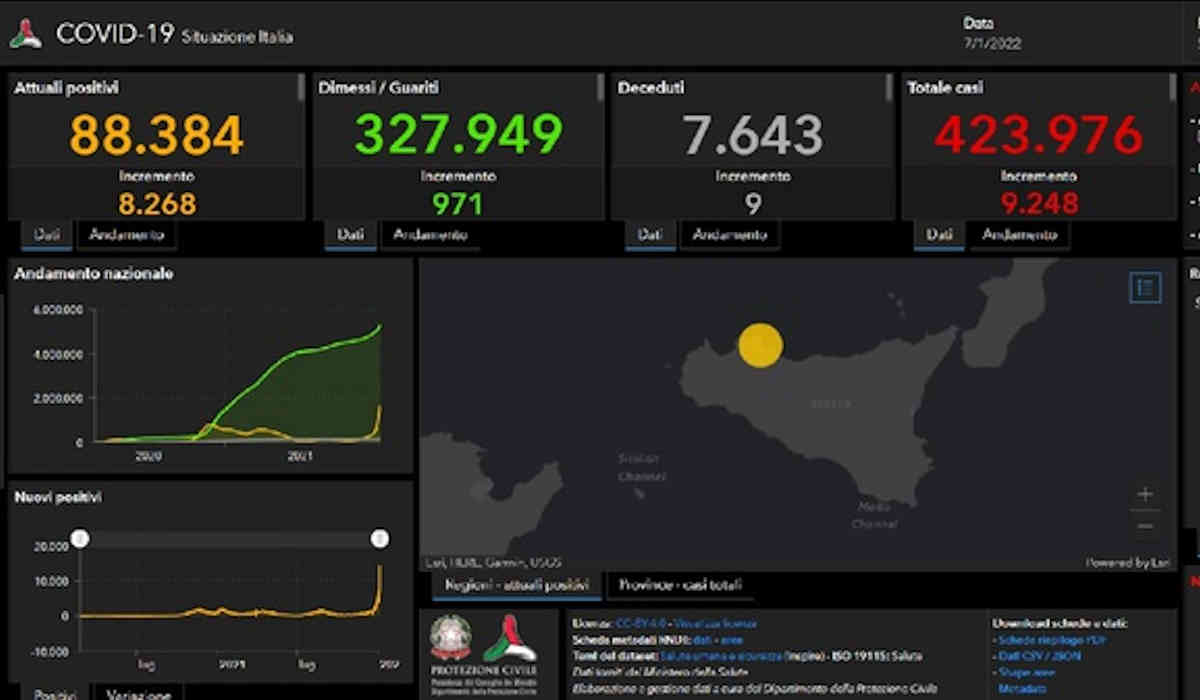Select Regioni - attuali positivi map tab
The image size is (1200, 700).
[516, 585]
